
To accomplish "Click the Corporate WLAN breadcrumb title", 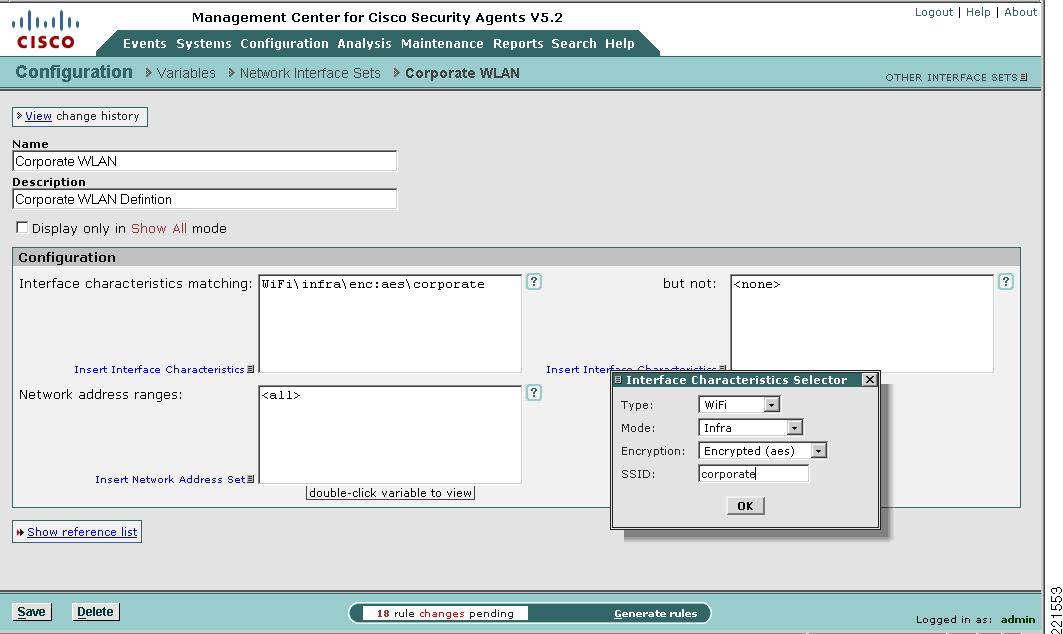I will point(462,73).
